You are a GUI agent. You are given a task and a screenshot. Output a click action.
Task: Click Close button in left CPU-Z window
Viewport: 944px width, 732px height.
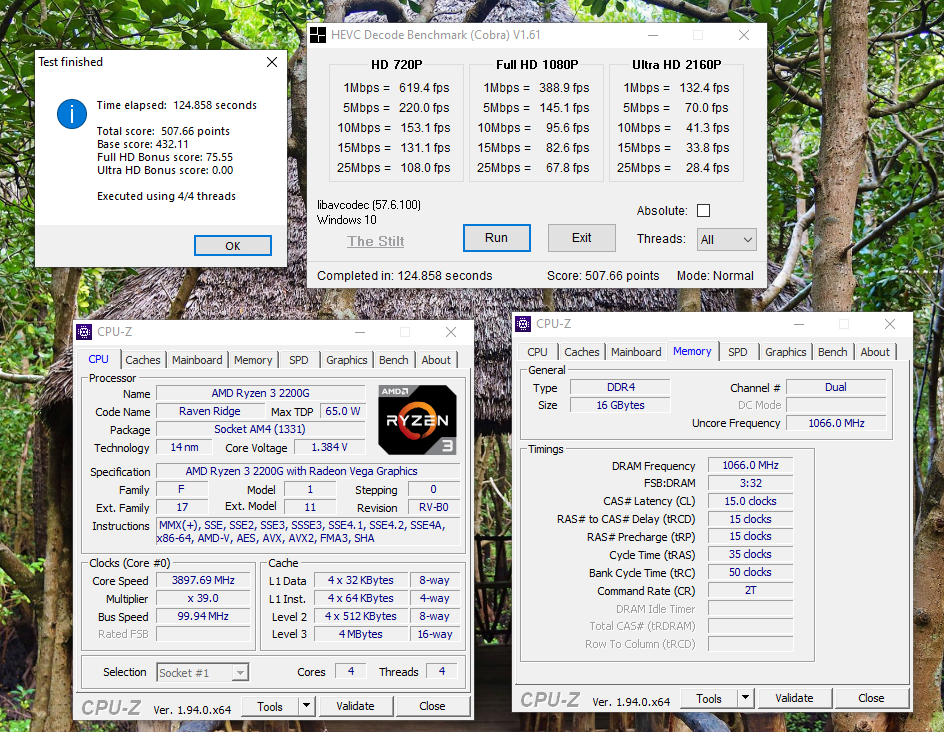432,706
